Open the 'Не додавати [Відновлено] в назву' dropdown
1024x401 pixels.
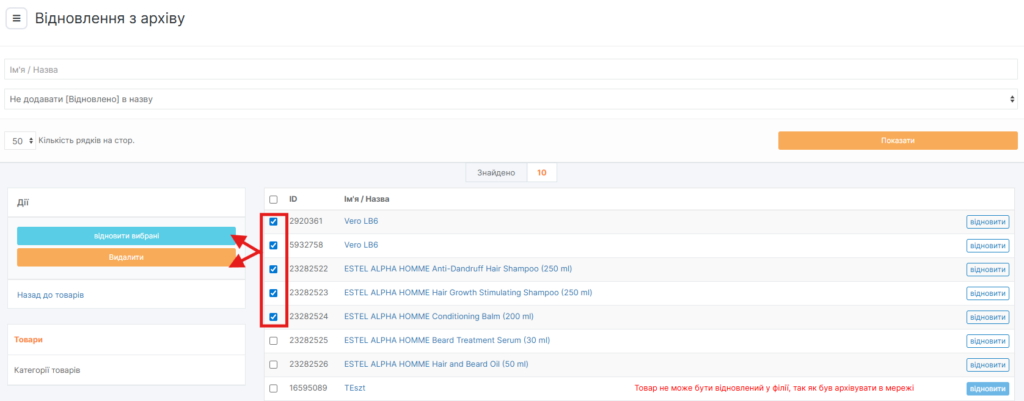(x=511, y=99)
